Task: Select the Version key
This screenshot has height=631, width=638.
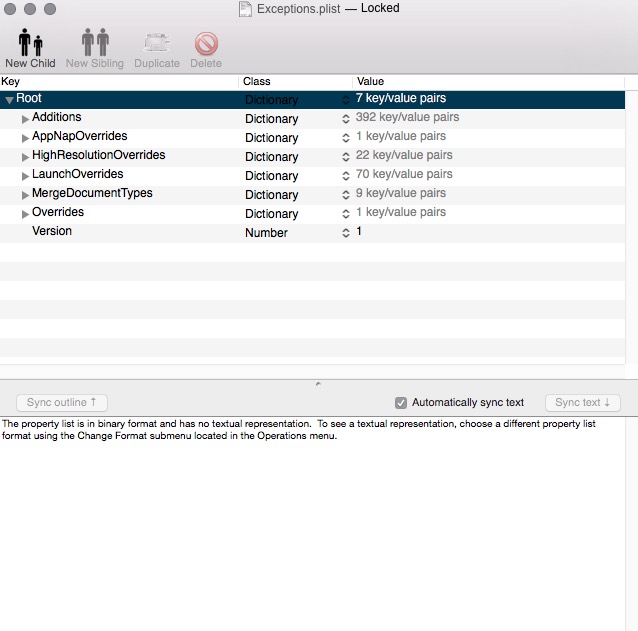Action: 52,231
